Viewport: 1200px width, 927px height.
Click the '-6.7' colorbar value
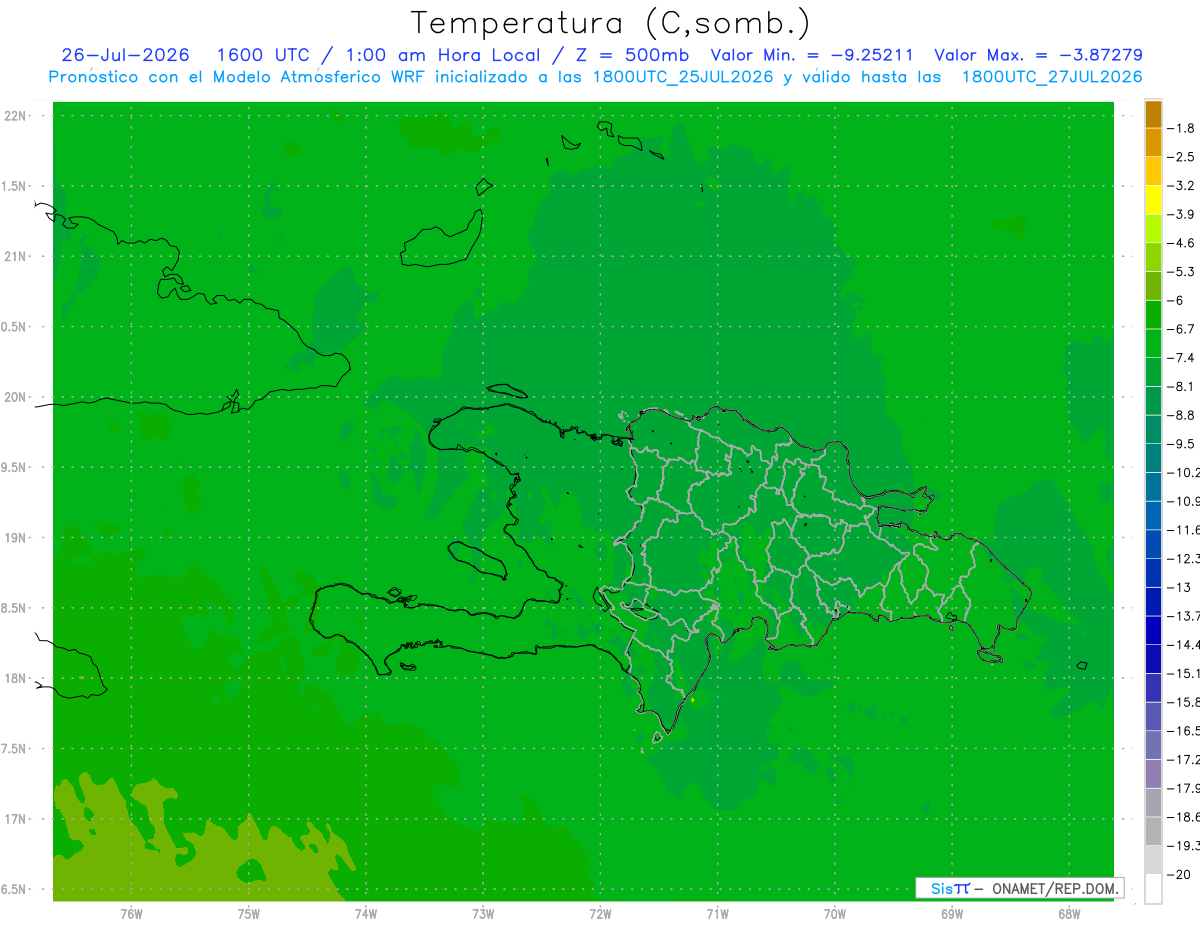(1180, 329)
